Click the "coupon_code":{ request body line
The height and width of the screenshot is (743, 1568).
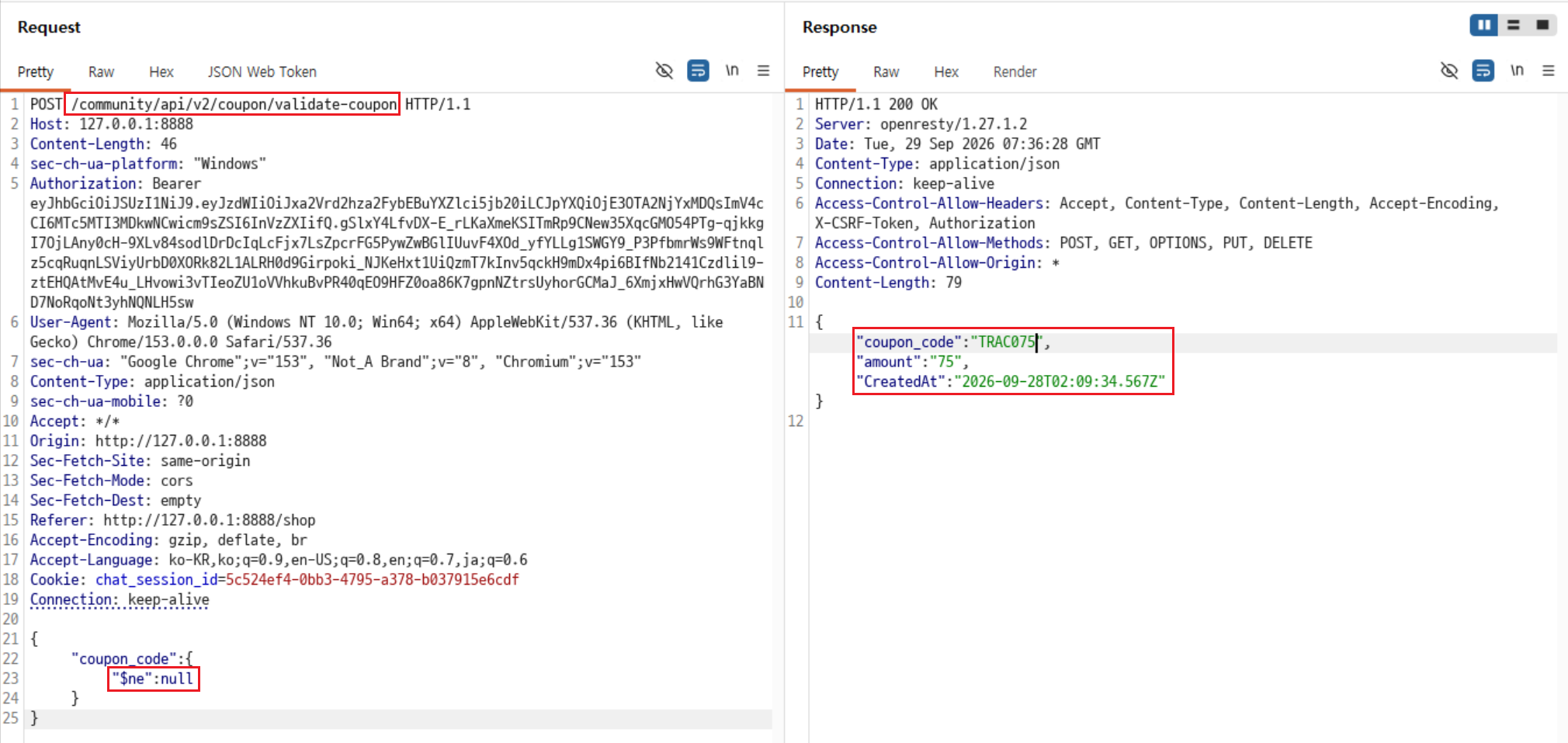pos(132,658)
